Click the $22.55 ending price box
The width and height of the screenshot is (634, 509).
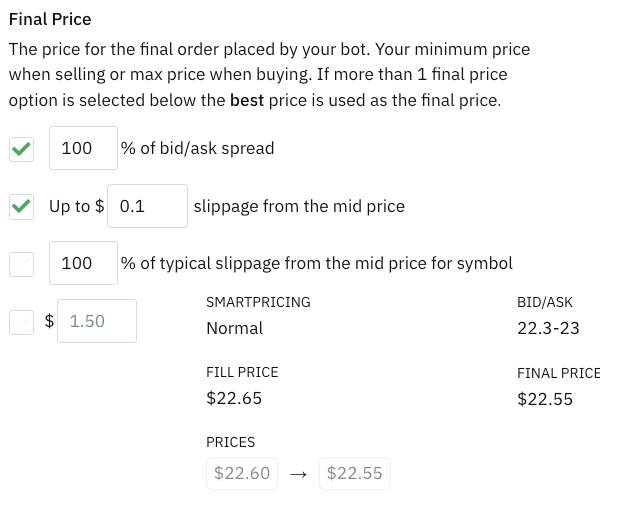pyautogui.click(x=355, y=473)
